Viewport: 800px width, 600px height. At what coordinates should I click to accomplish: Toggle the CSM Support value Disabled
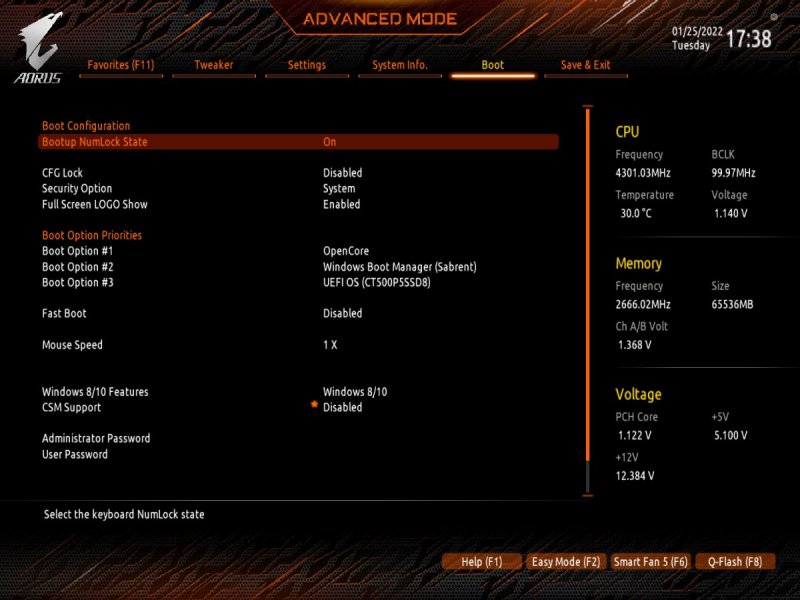tap(342, 408)
